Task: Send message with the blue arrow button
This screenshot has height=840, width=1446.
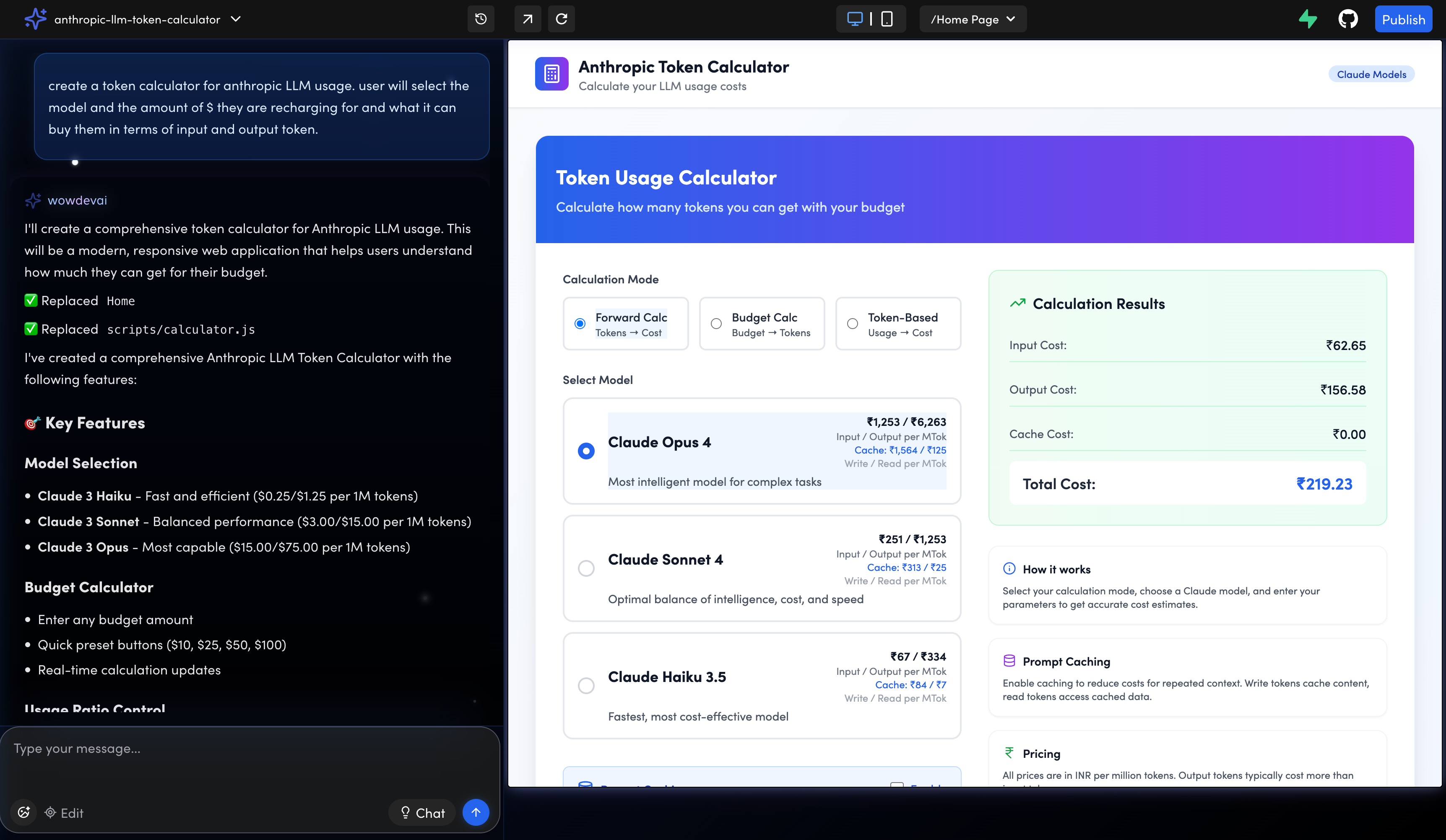Action: [x=476, y=812]
